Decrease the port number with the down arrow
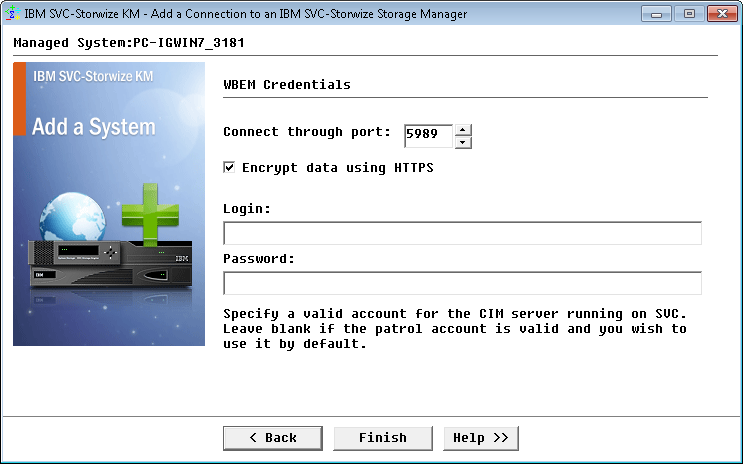Viewport: 743px width, 464px height. tap(463, 143)
